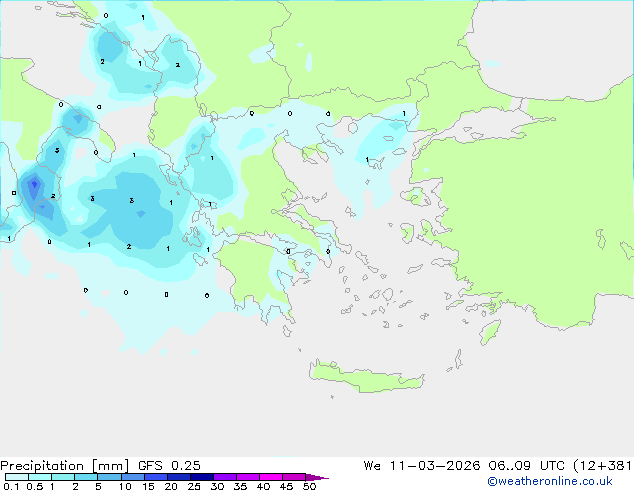Click the "10" legend scale label
This screenshot has height=490, width=634.
[125, 486]
